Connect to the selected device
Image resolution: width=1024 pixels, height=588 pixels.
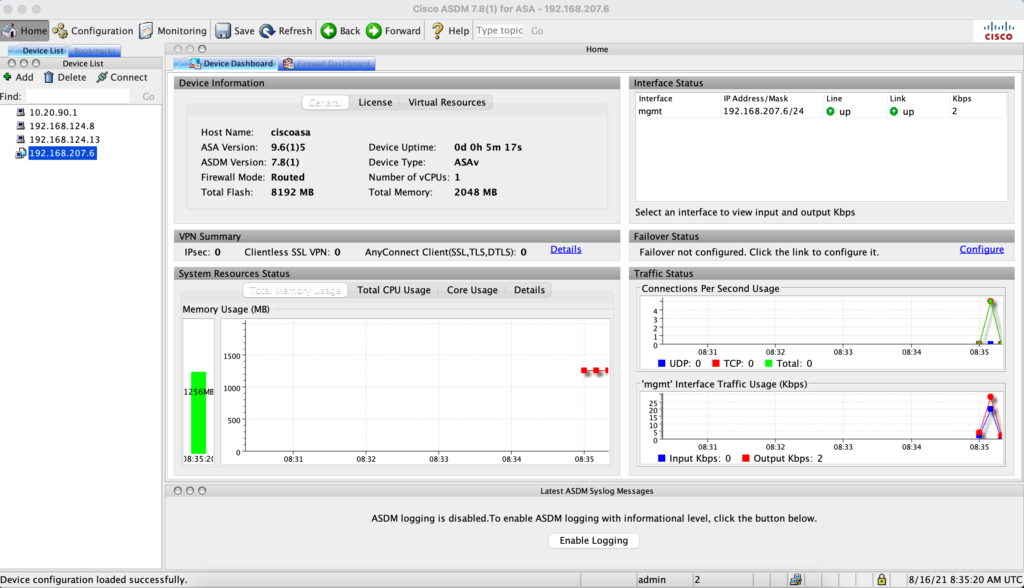(122, 77)
